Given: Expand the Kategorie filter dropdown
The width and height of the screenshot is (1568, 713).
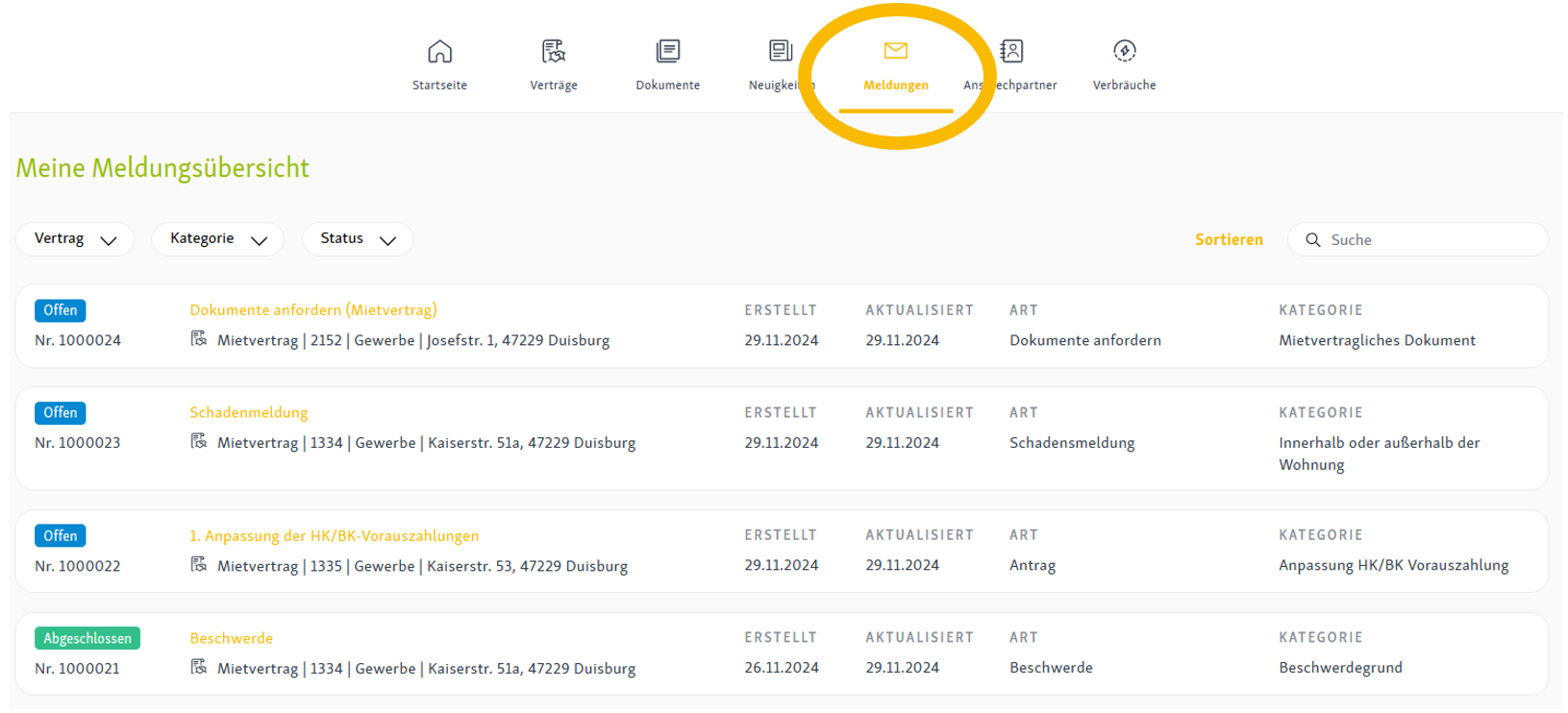Looking at the screenshot, I should (x=217, y=239).
